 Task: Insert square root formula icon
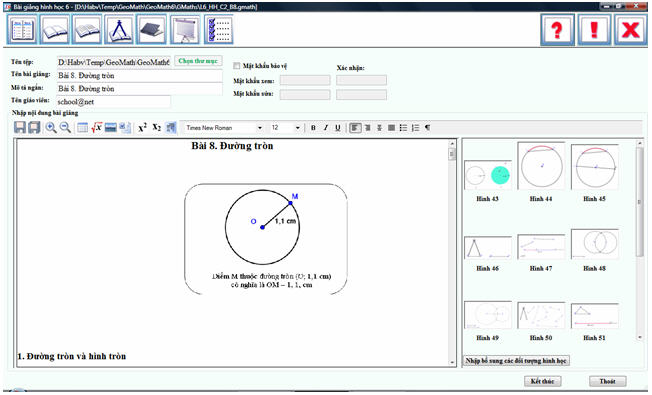(96, 128)
